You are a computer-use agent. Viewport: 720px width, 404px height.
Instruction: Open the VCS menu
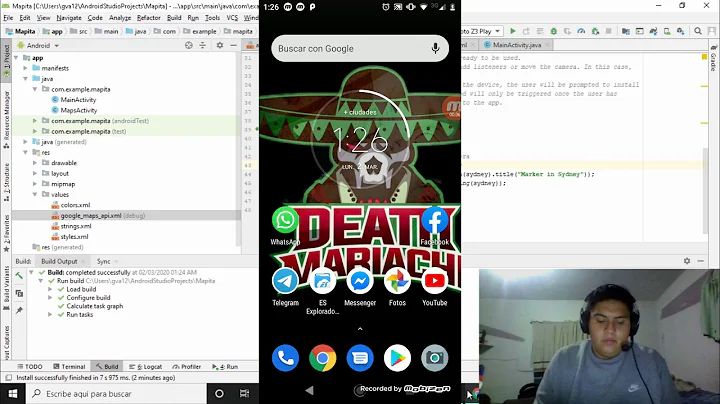click(x=232, y=17)
